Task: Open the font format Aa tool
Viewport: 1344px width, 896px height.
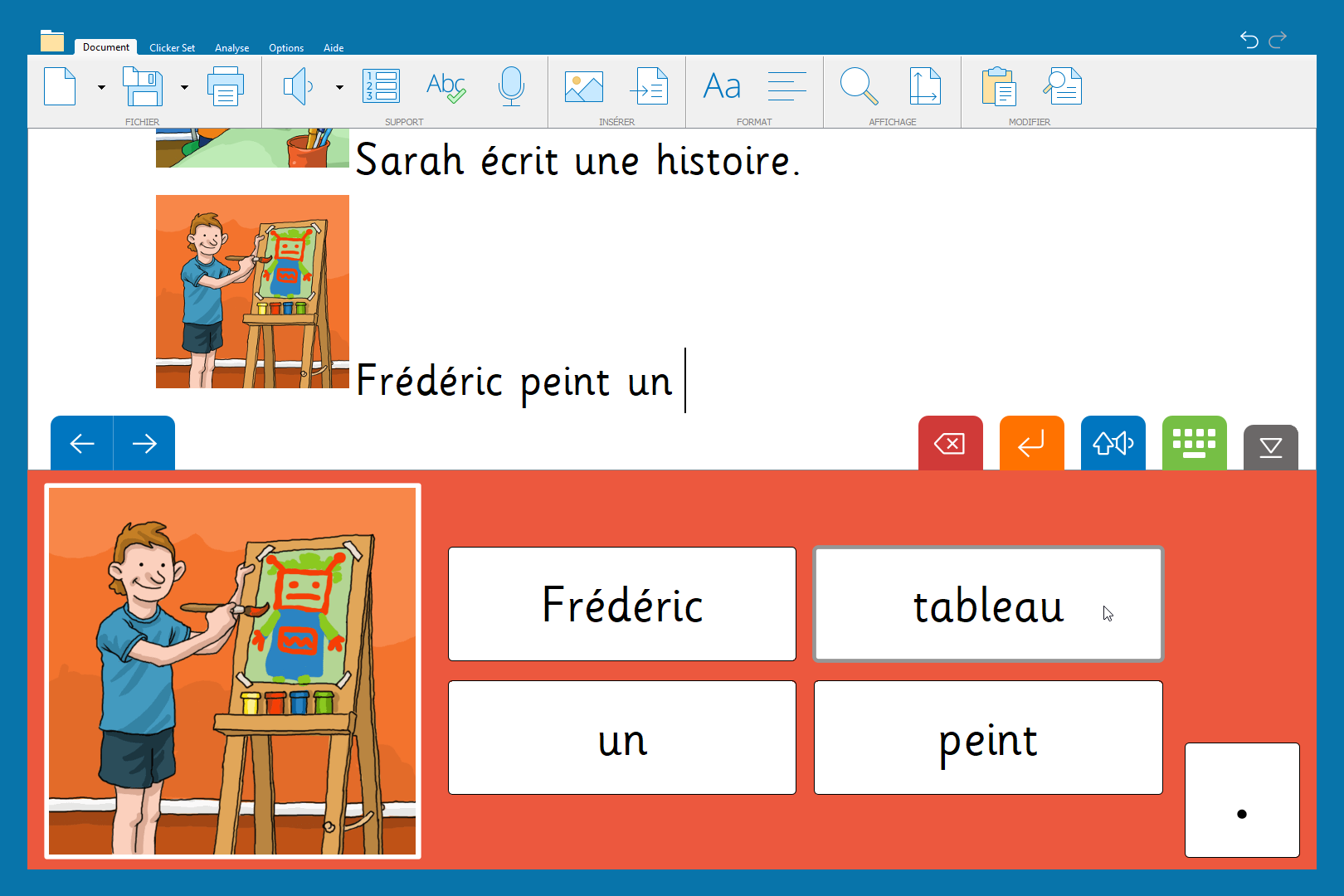Action: (x=722, y=86)
